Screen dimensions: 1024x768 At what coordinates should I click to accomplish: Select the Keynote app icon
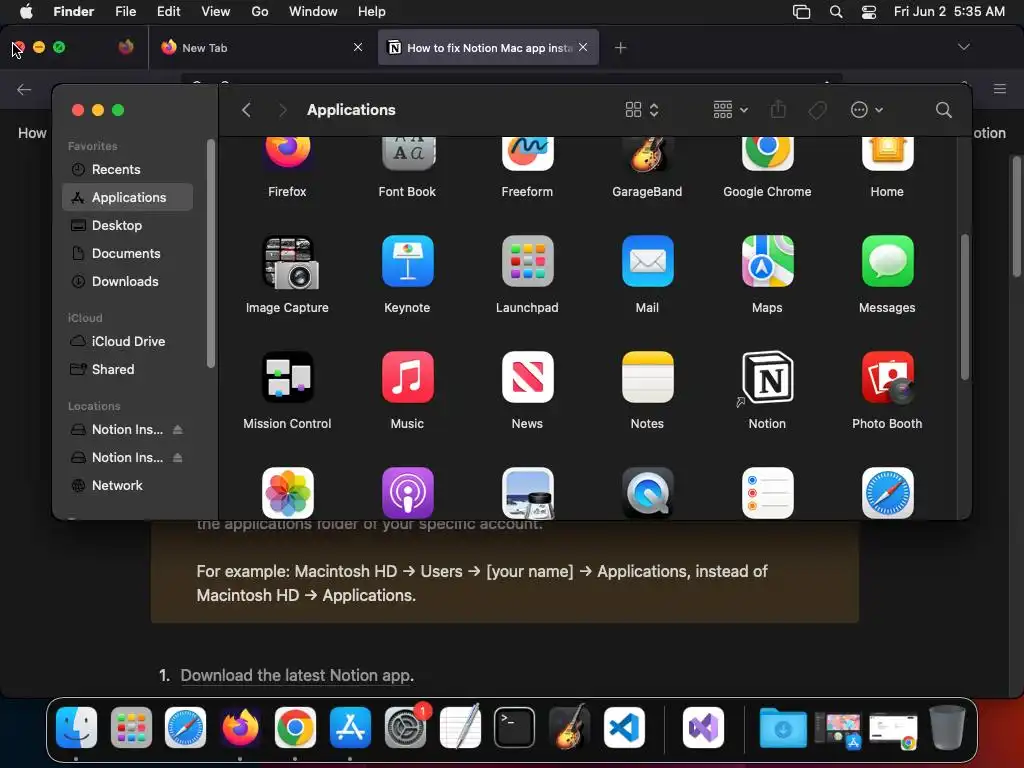tap(408, 261)
